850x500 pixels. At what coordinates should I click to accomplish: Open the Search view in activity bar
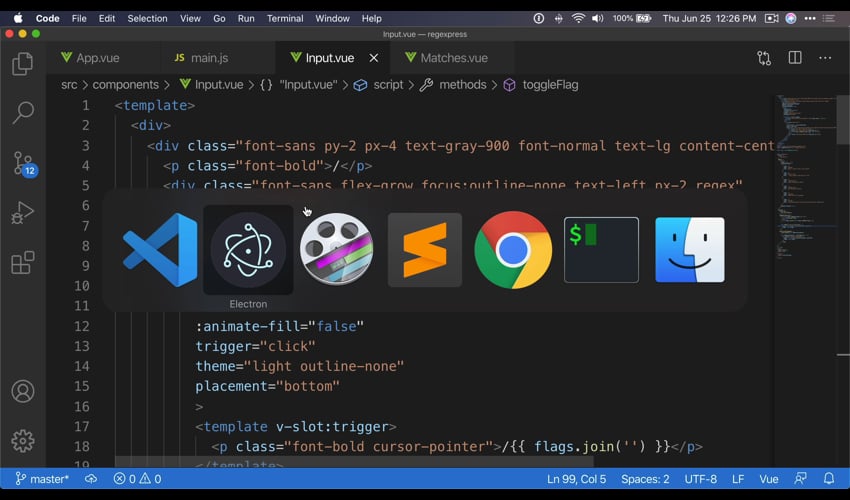click(23, 112)
